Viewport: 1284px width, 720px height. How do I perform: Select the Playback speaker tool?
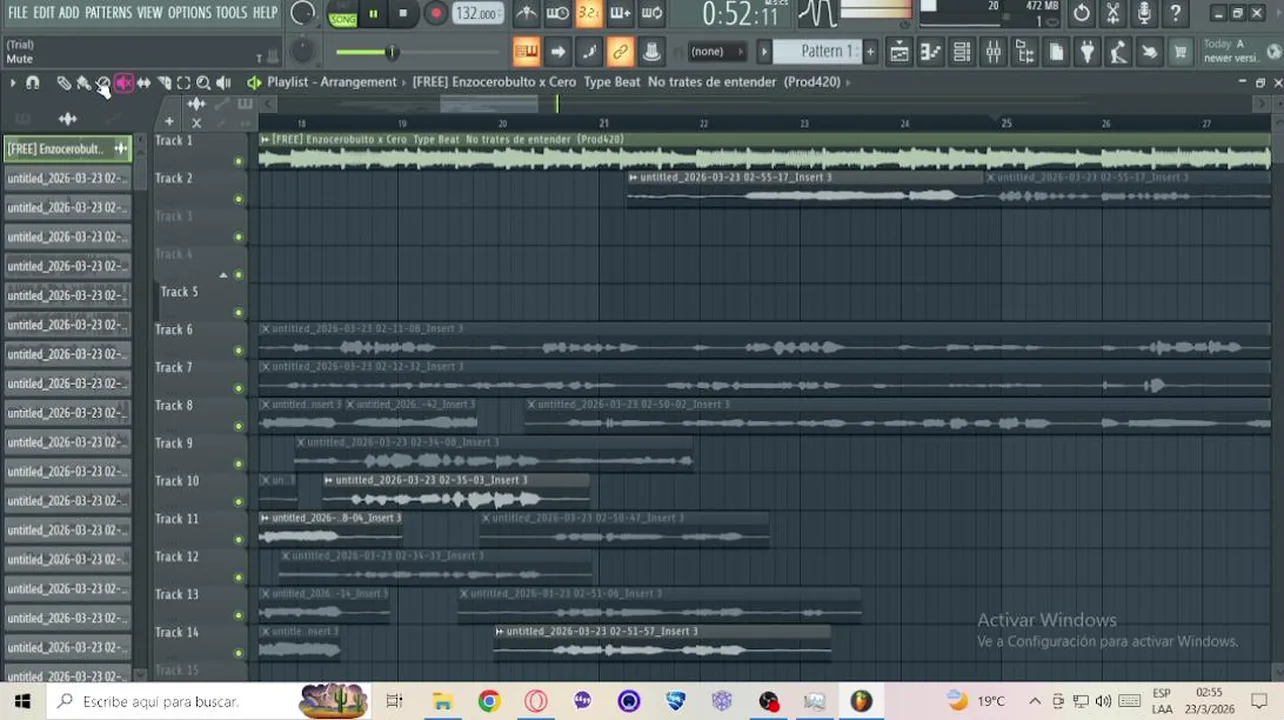(x=223, y=84)
